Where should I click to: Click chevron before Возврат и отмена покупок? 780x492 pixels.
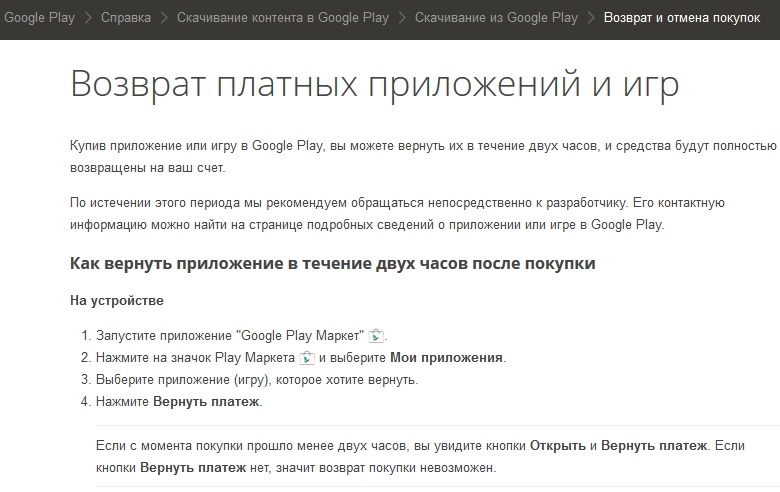(591, 18)
